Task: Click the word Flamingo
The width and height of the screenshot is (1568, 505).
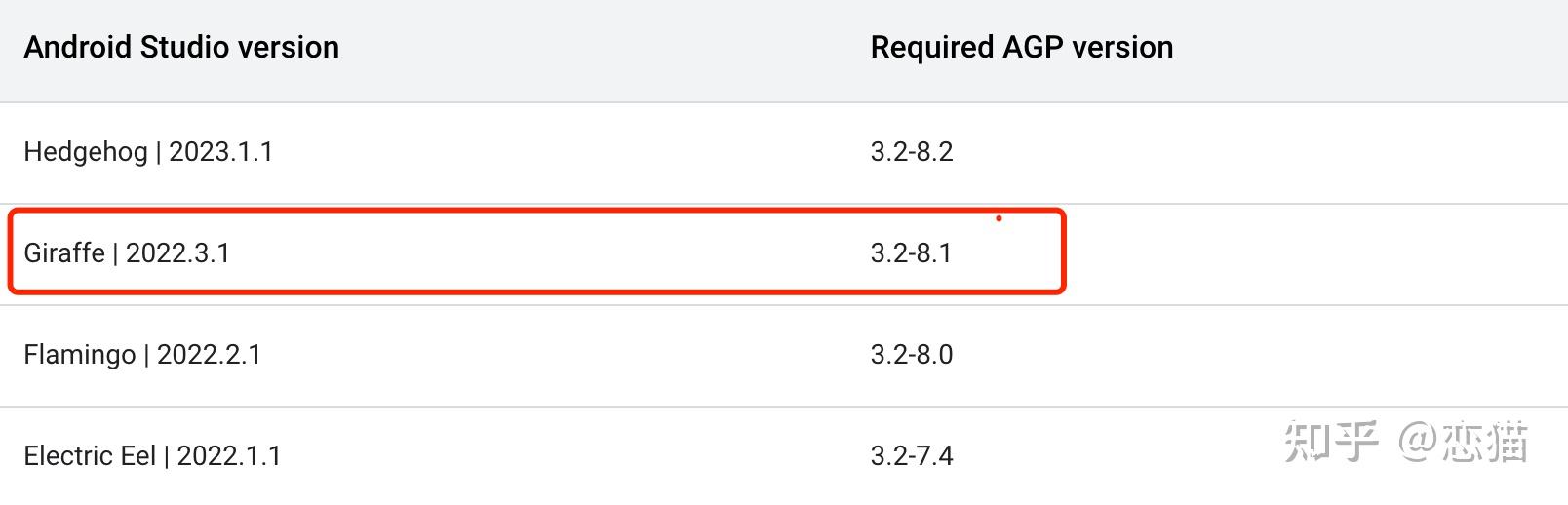Action: (x=80, y=355)
